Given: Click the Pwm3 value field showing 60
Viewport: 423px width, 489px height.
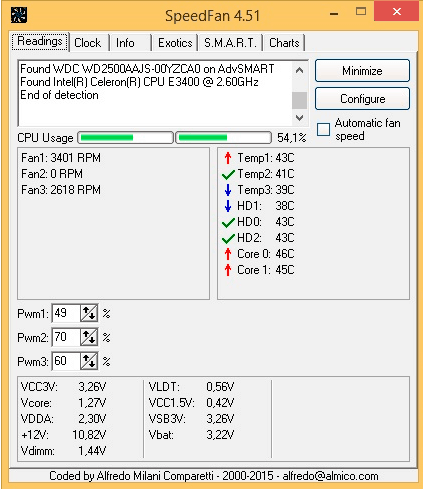Looking at the screenshot, I should pyautogui.click(x=66, y=361).
